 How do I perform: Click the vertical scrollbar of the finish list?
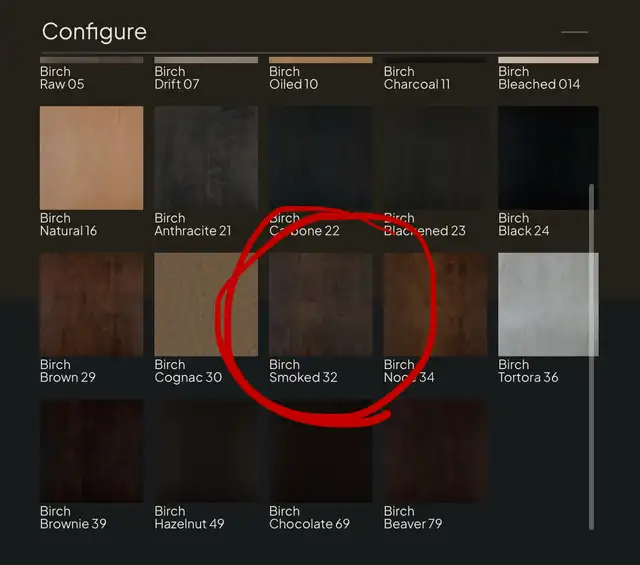click(x=591, y=357)
